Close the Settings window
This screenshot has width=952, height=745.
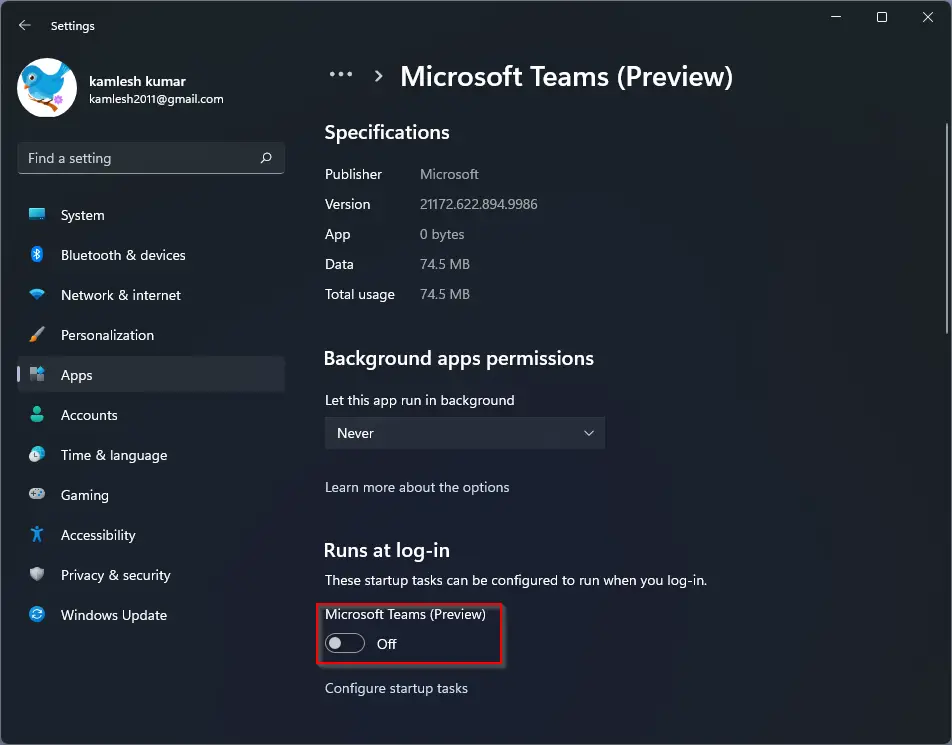(928, 17)
